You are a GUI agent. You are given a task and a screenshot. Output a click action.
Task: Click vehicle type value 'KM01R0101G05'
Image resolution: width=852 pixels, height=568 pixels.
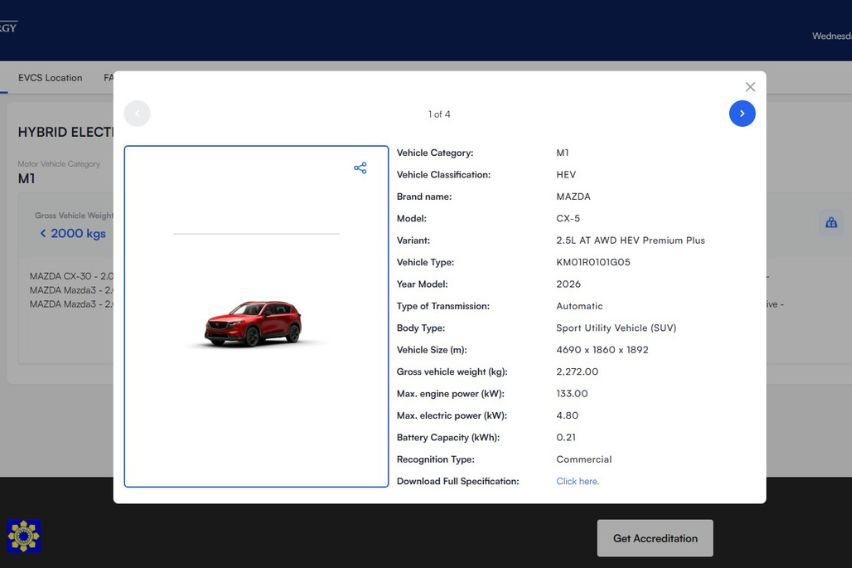pyautogui.click(x=593, y=262)
